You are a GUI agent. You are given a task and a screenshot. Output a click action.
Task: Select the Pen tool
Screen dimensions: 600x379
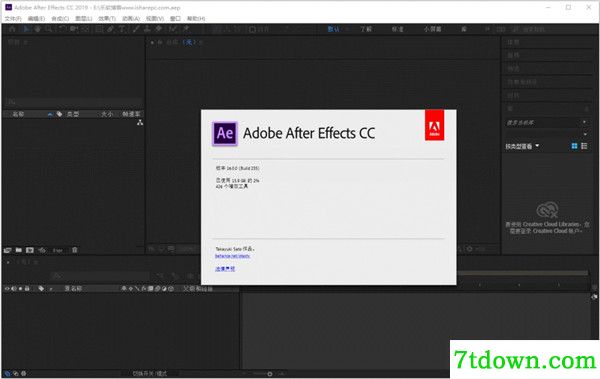coord(111,29)
